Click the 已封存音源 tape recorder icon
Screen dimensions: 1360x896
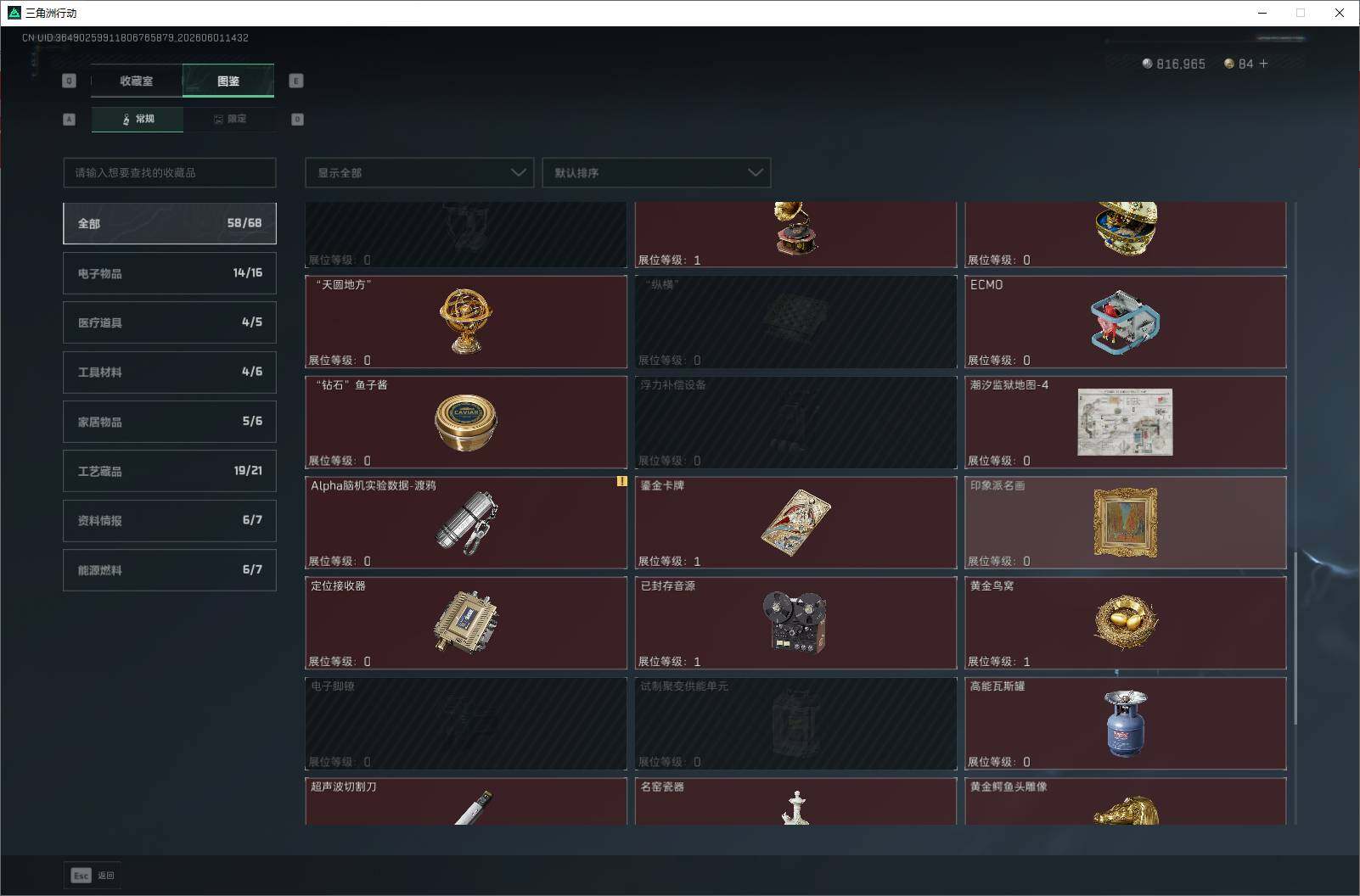tap(795, 623)
